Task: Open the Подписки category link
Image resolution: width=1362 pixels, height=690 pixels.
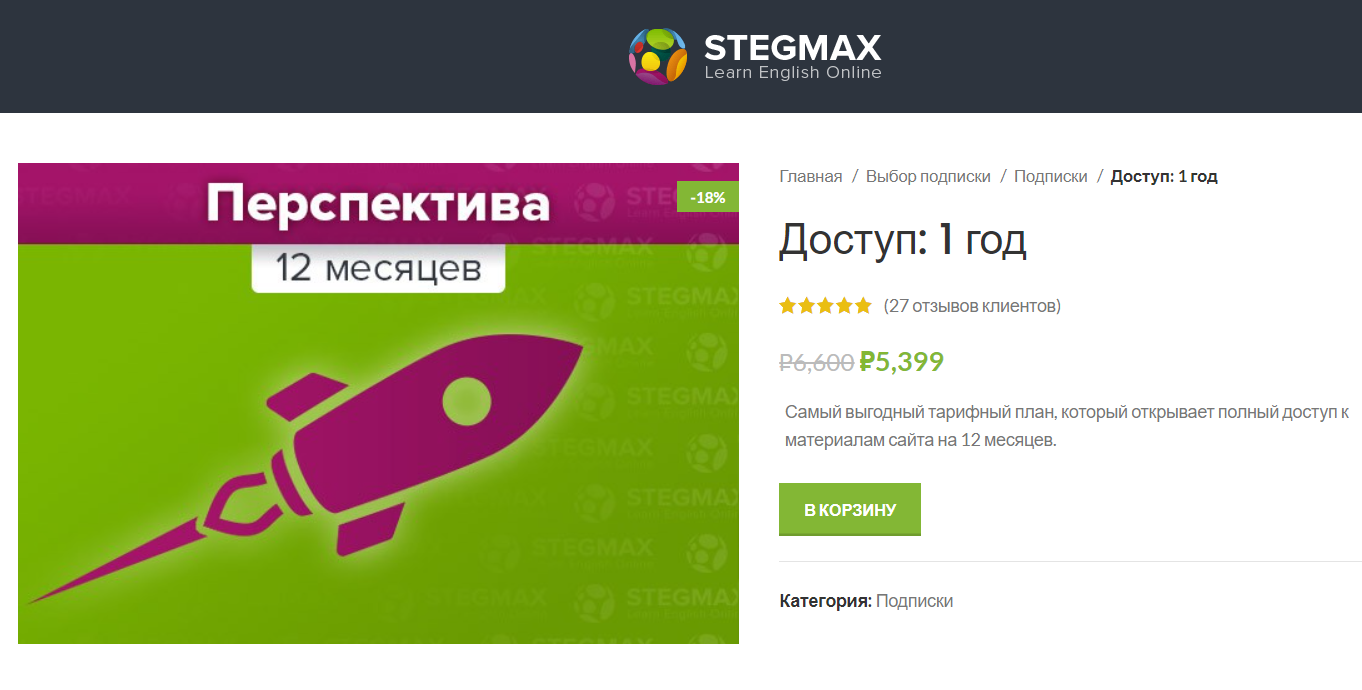Action: (x=914, y=601)
